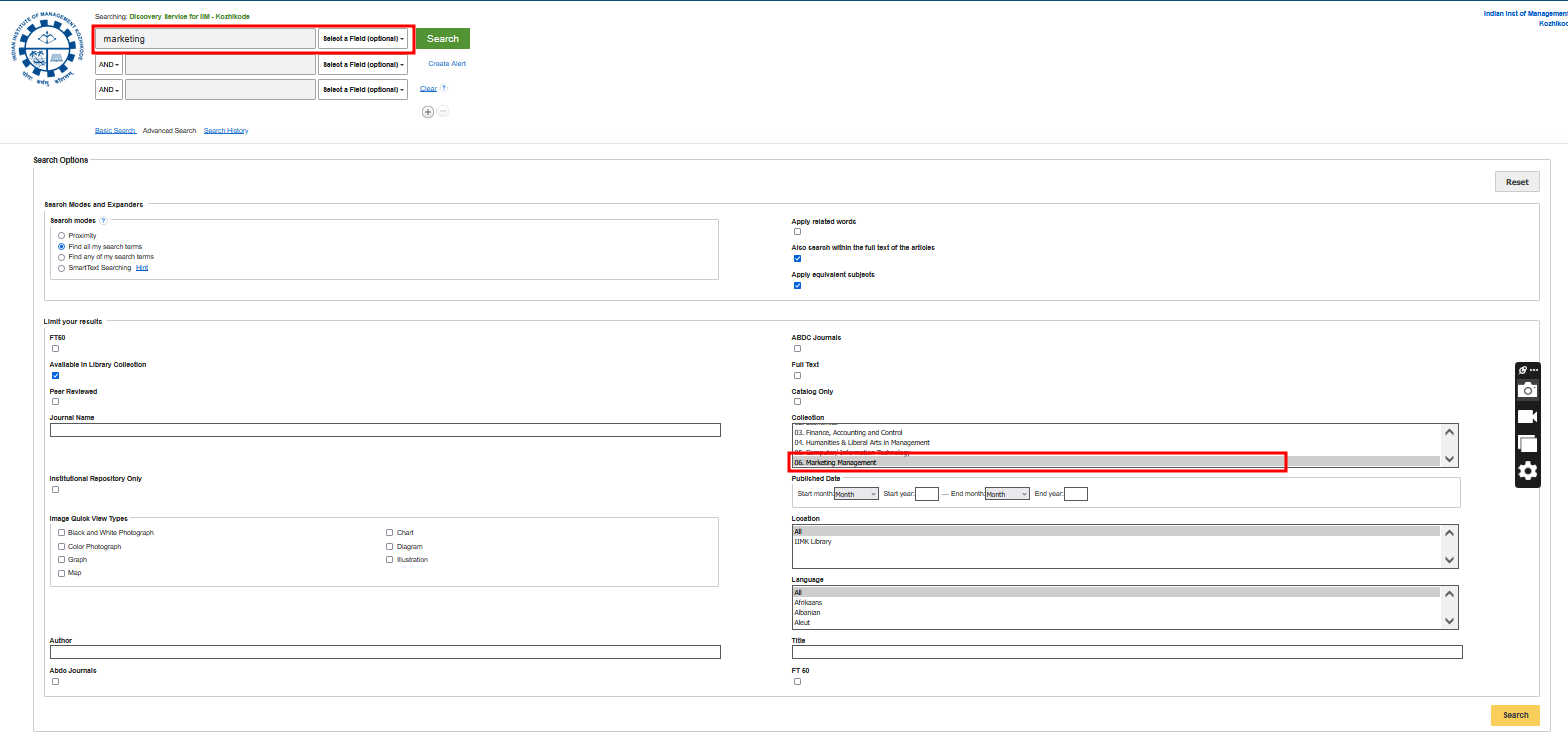Click the Journal Name input field

coord(385,430)
